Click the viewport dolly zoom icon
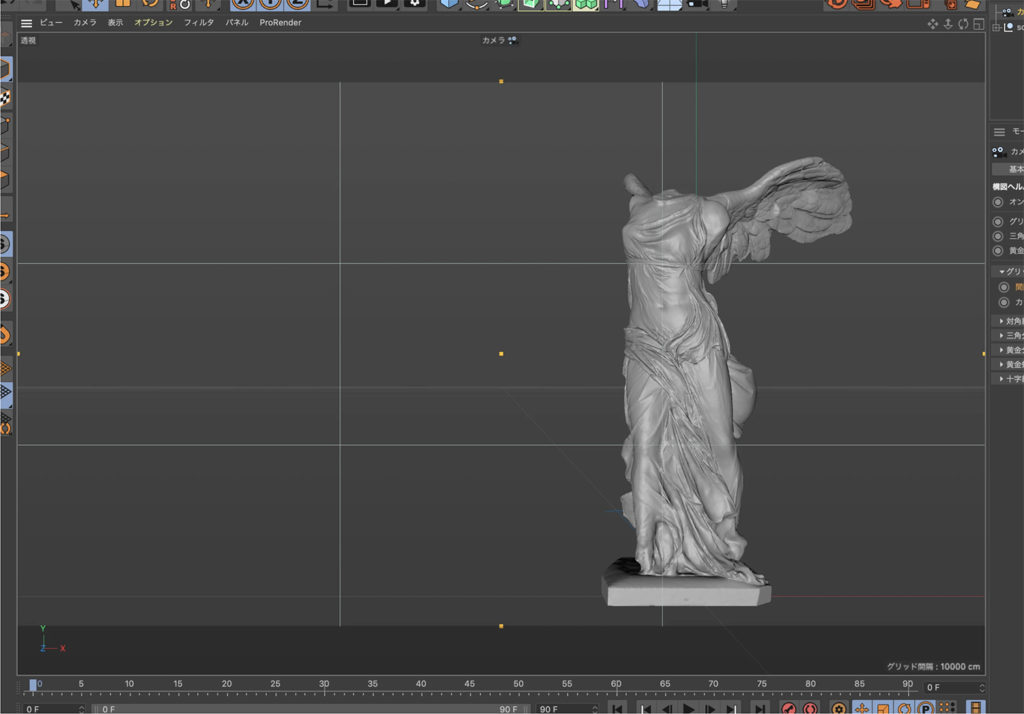Image resolution: width=1024 pixels, height=714 pixels. pos(948,24)
